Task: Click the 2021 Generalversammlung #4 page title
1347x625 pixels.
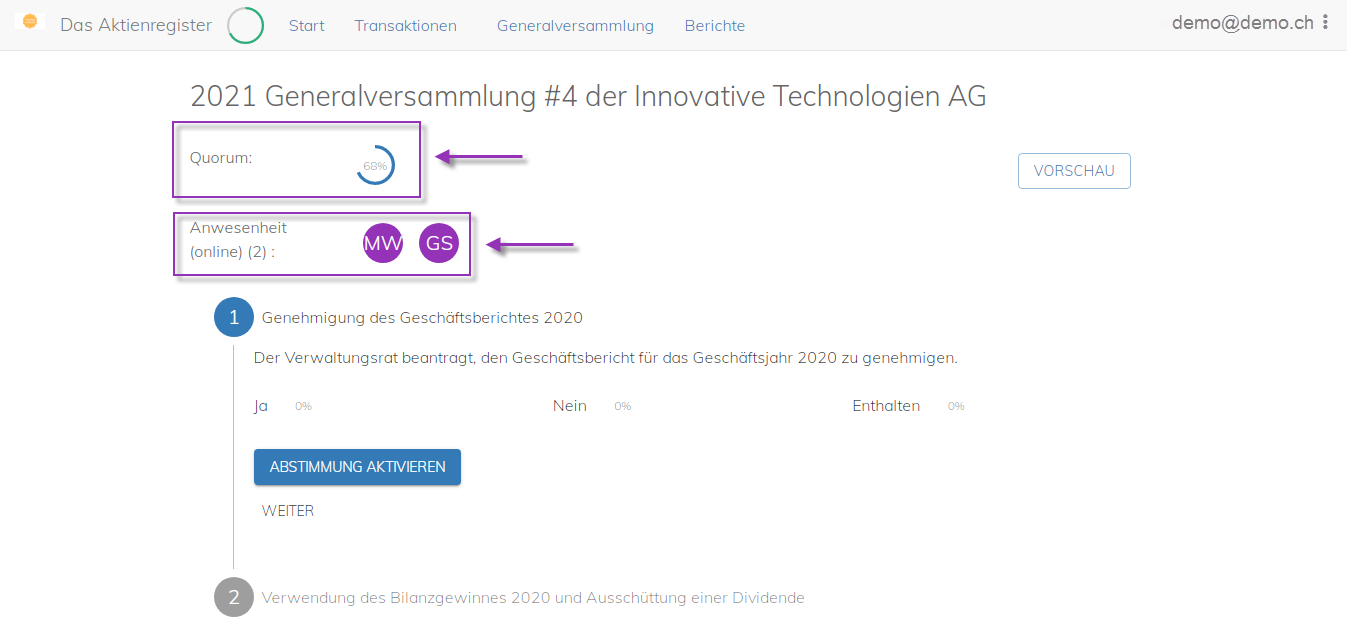Action: [588, 96]
